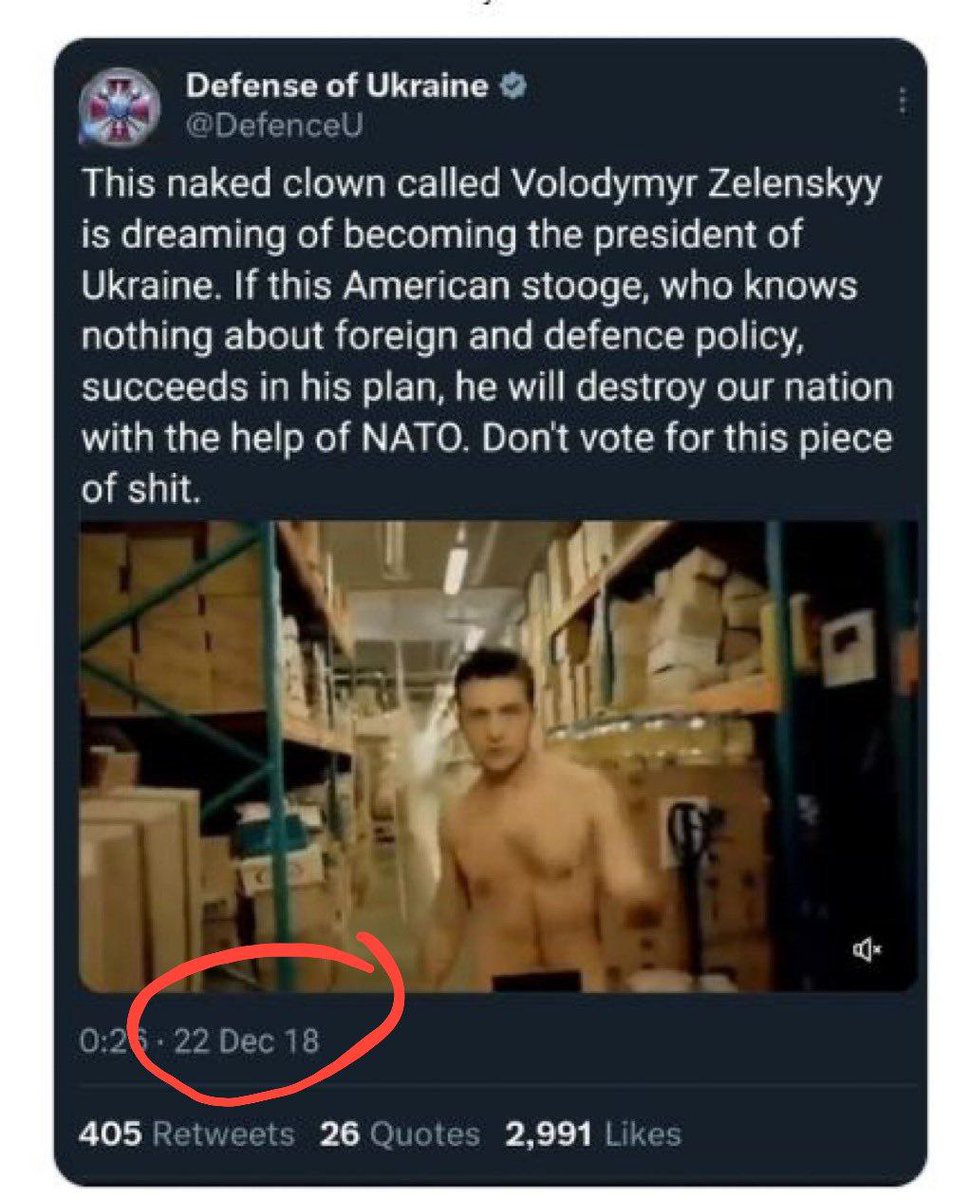The width and height of the screenshot is (970, 1200).
Task: Click the stacked boxes on the video's left shelf
Action: coord(170,620)
